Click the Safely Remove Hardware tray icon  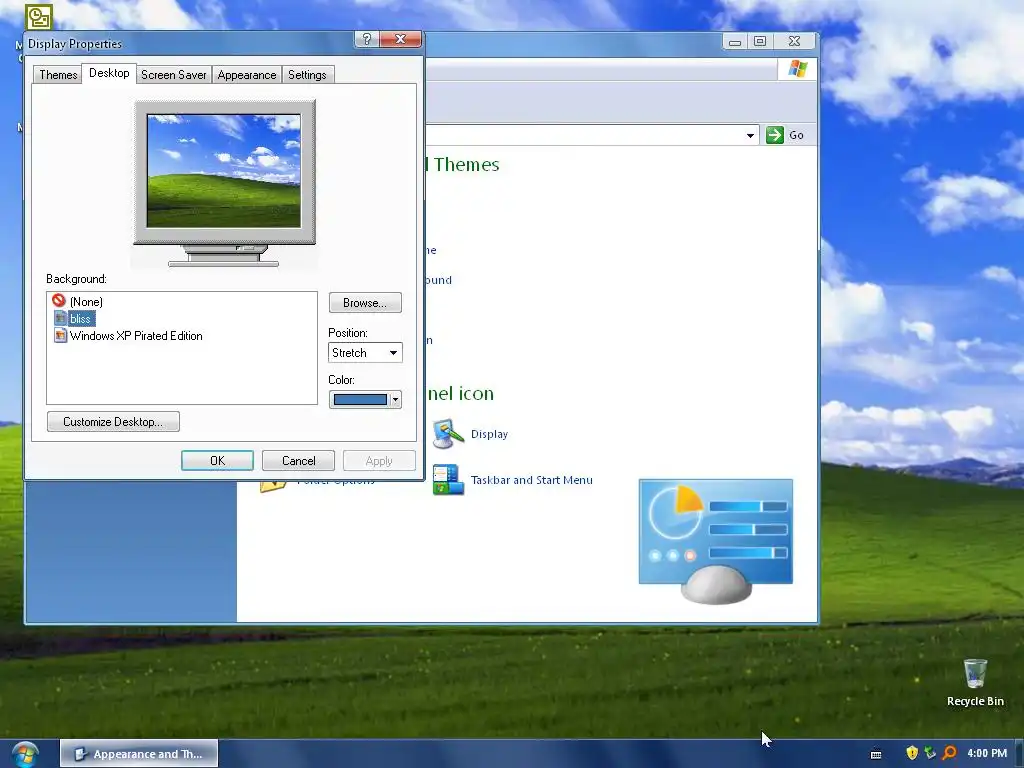(930, 753)
